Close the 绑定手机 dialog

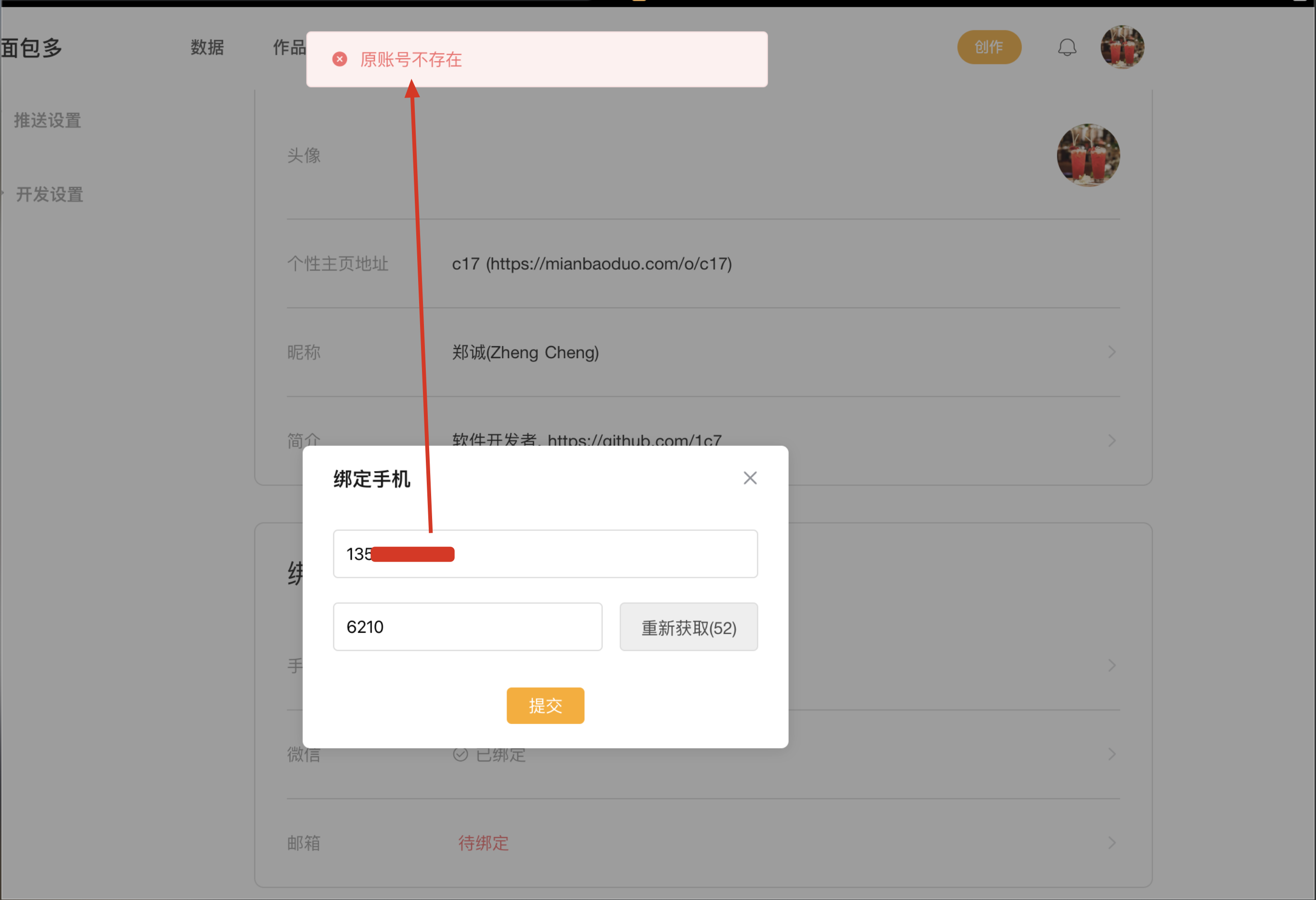pos(750,478)
